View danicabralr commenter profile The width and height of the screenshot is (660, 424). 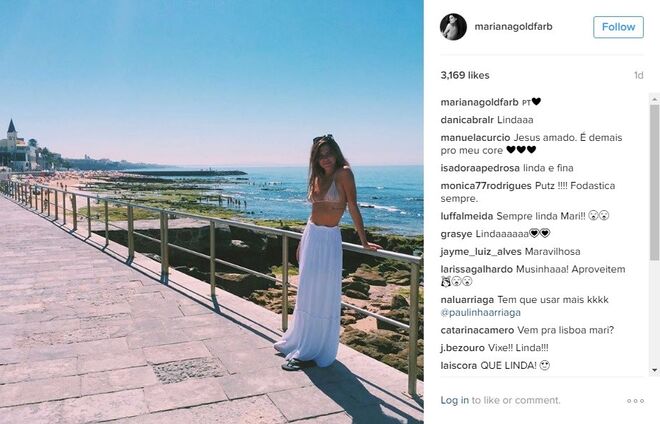pos(467,120)
